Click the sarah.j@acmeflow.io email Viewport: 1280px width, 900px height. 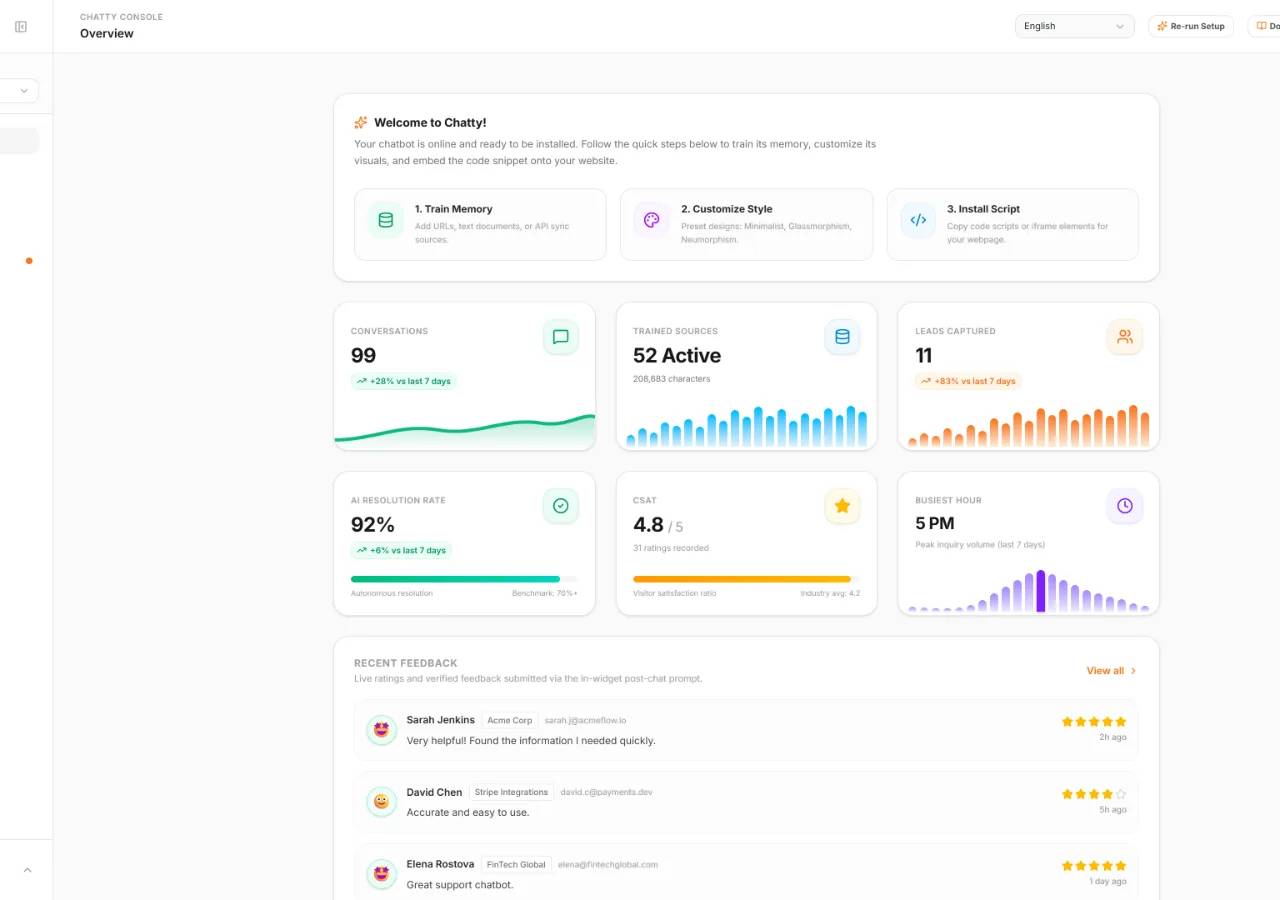point(585,720)
